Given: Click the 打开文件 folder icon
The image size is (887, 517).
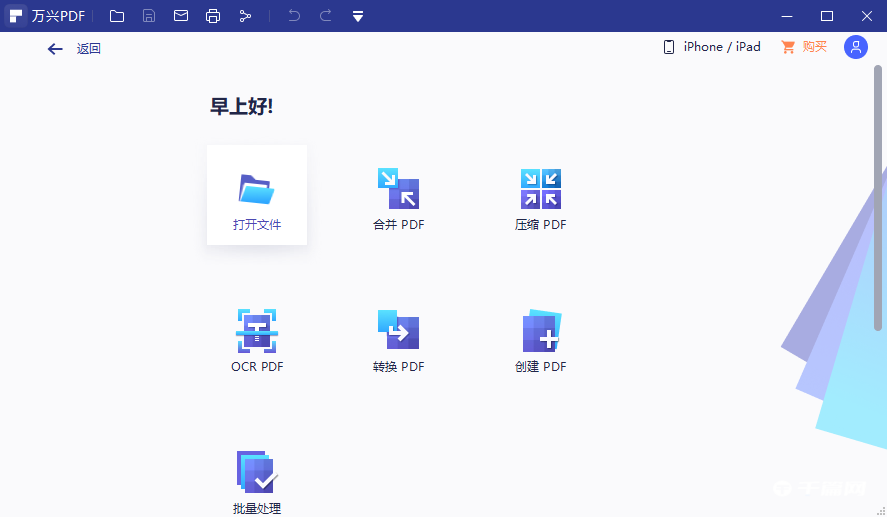Looking at the screenshot, I should 257,189.
